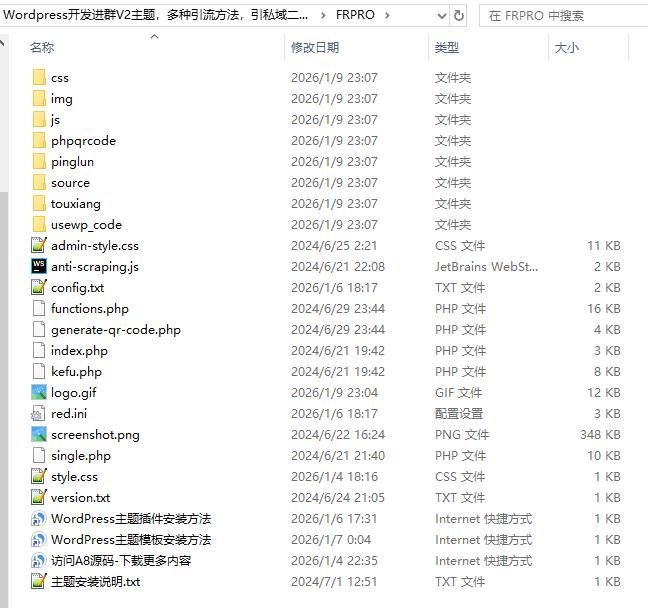The width and height of the screenshot is (648, 608).
Task: Click the logo.gif image icon
Action: tap(39, 392)
